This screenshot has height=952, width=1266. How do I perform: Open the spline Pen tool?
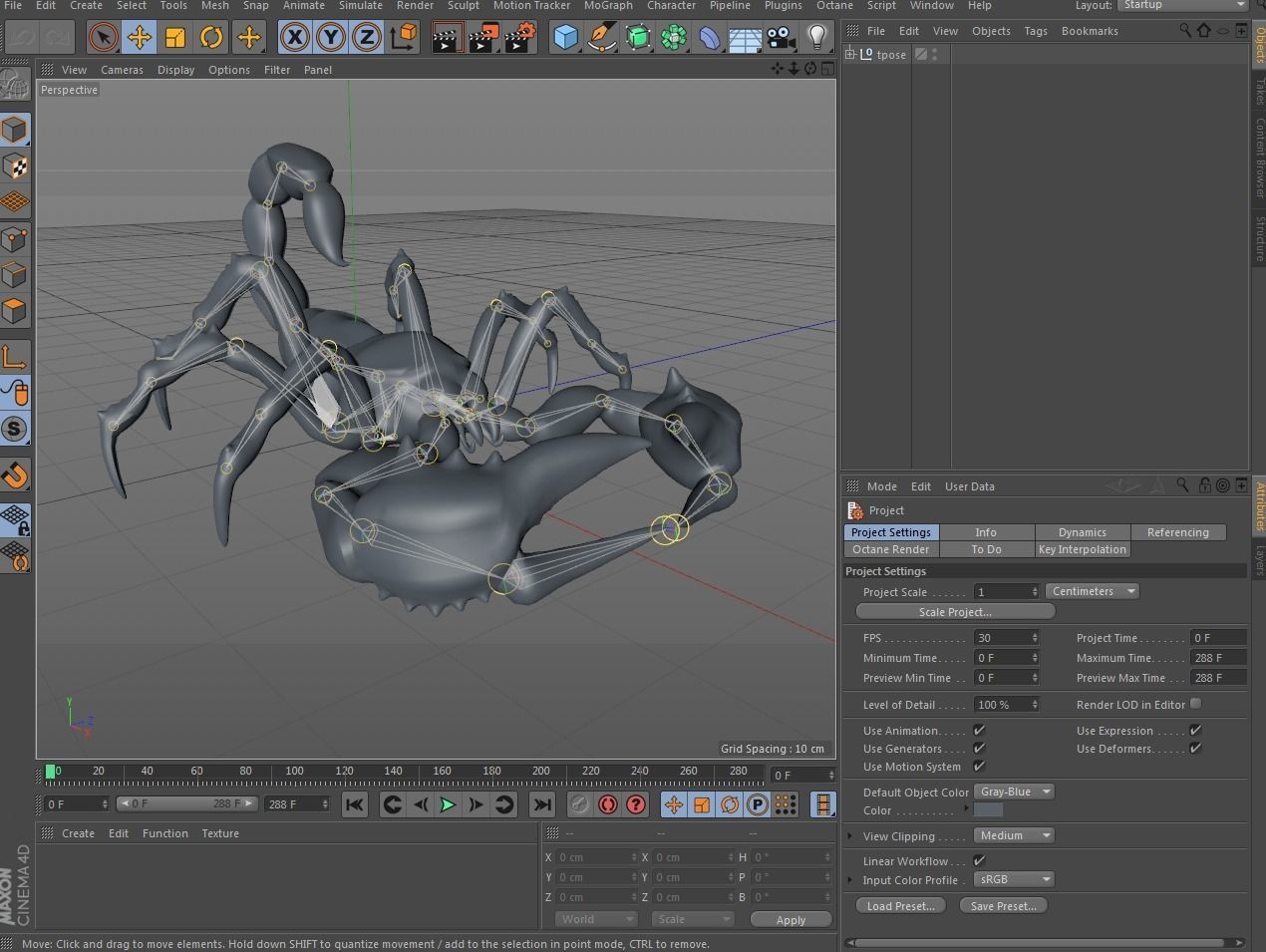click(x=601, y=38)
